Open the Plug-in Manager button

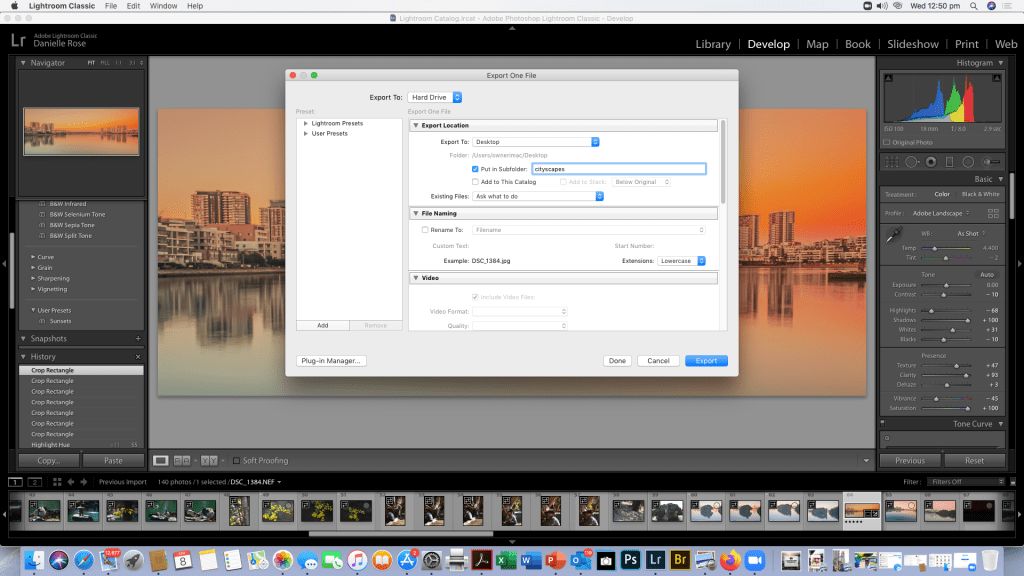[331, 361]
